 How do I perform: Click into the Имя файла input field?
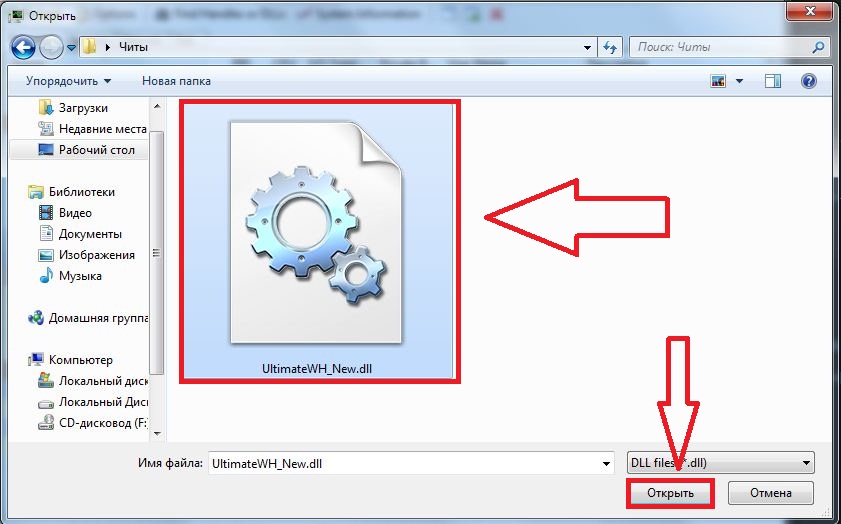click(400, 463)
